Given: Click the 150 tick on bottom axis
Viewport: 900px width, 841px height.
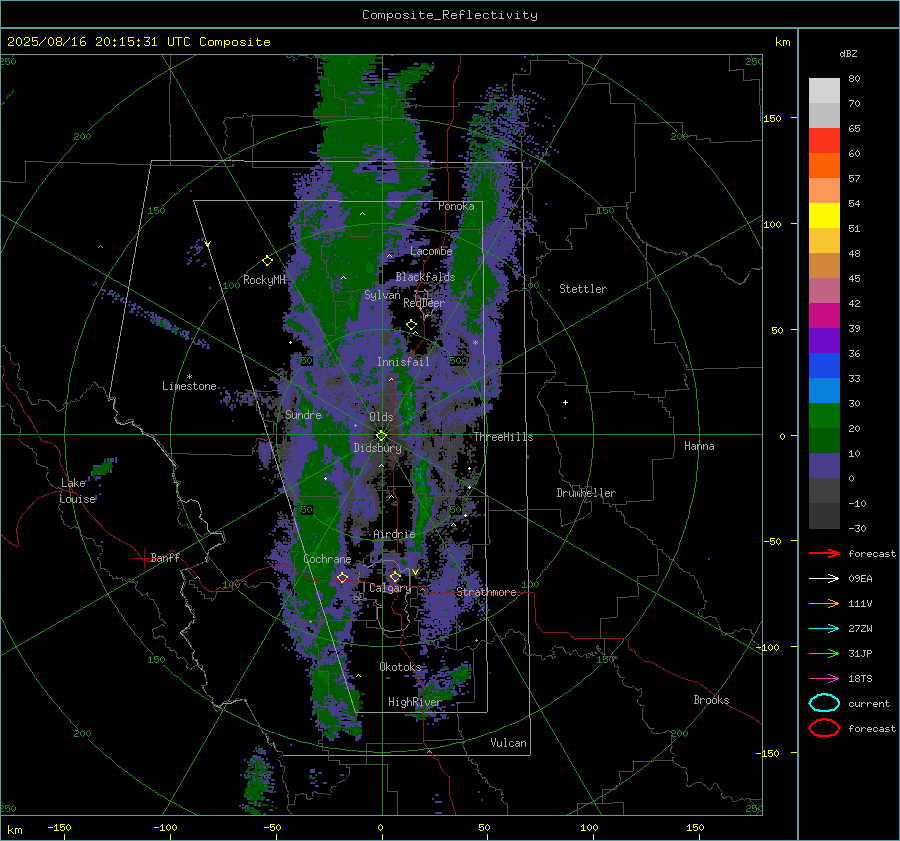Looking at the screenshot, I should (695, 828).
